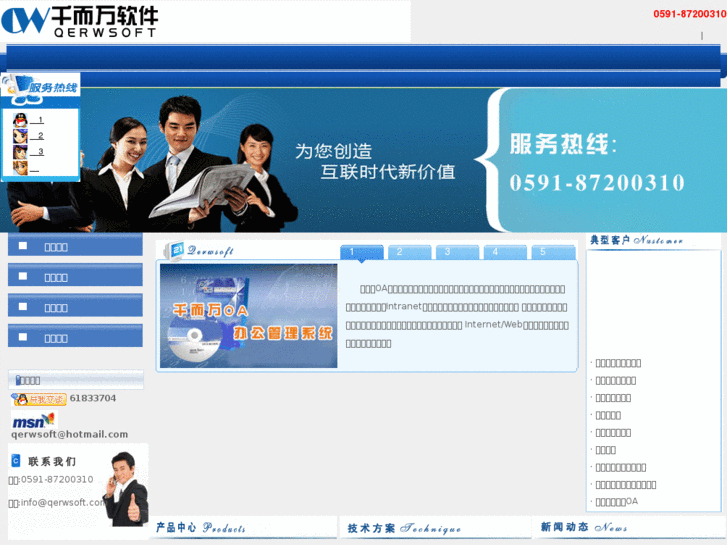Click the purple-hat avatar beside link 3
Screen dimensions: 727x545
pyautogui.click(x=20, y=152)
